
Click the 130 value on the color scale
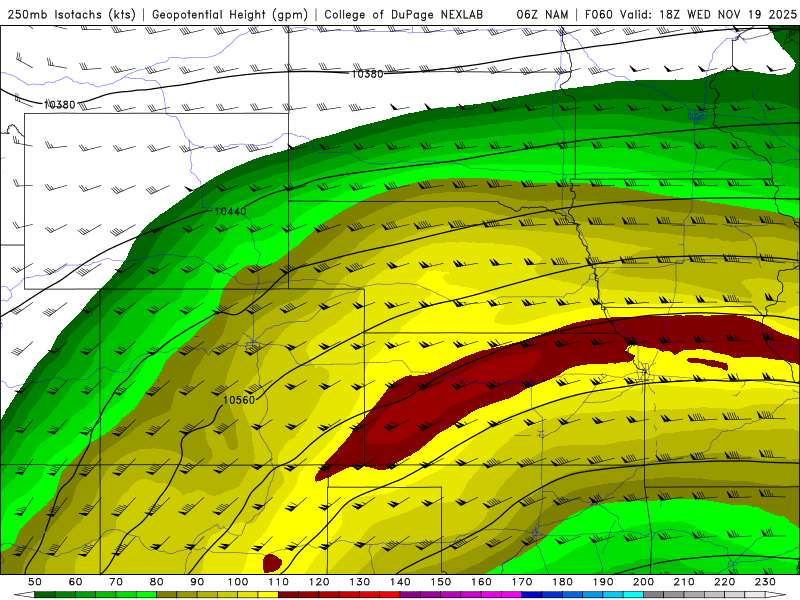pyautogui.click(x=360, y=582)
